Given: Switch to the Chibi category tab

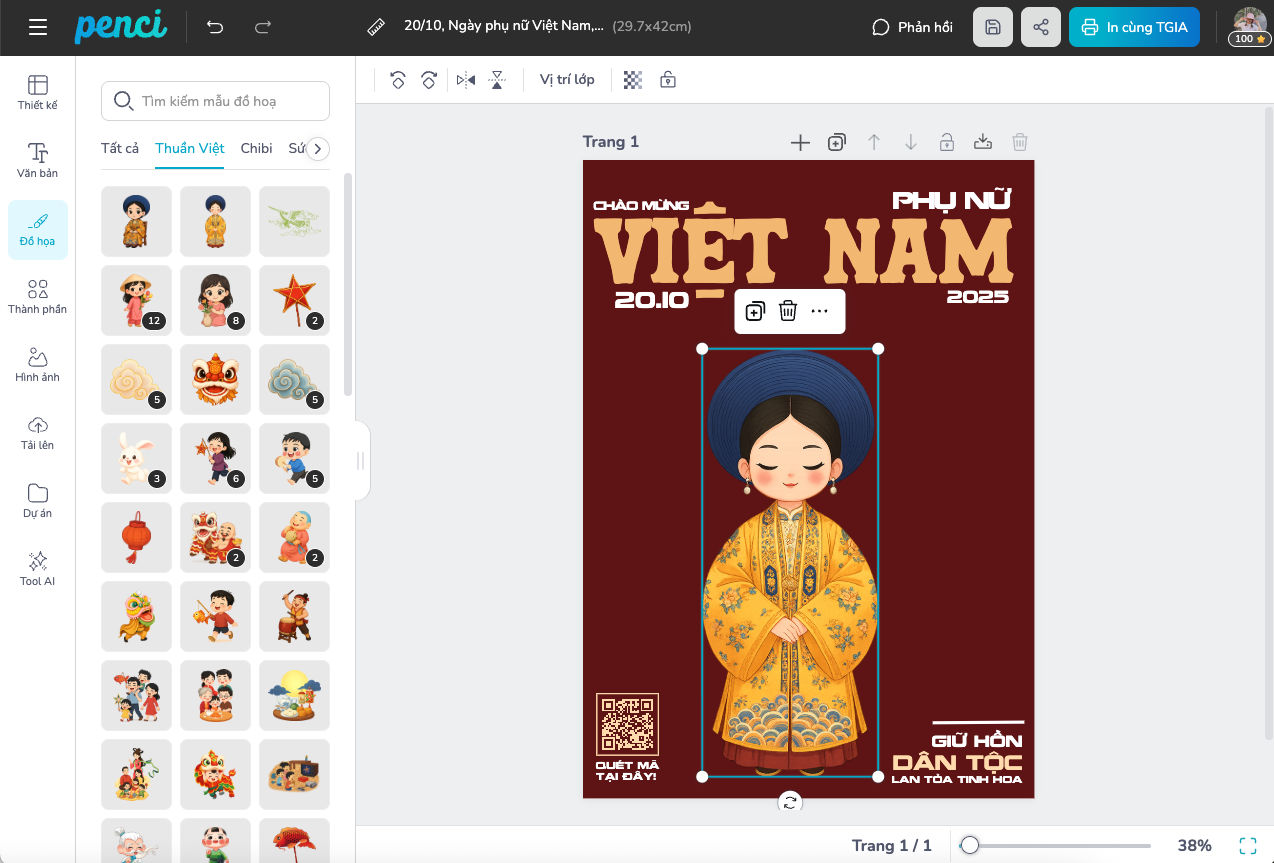Looking at the screenshot, I should point(256,148).
